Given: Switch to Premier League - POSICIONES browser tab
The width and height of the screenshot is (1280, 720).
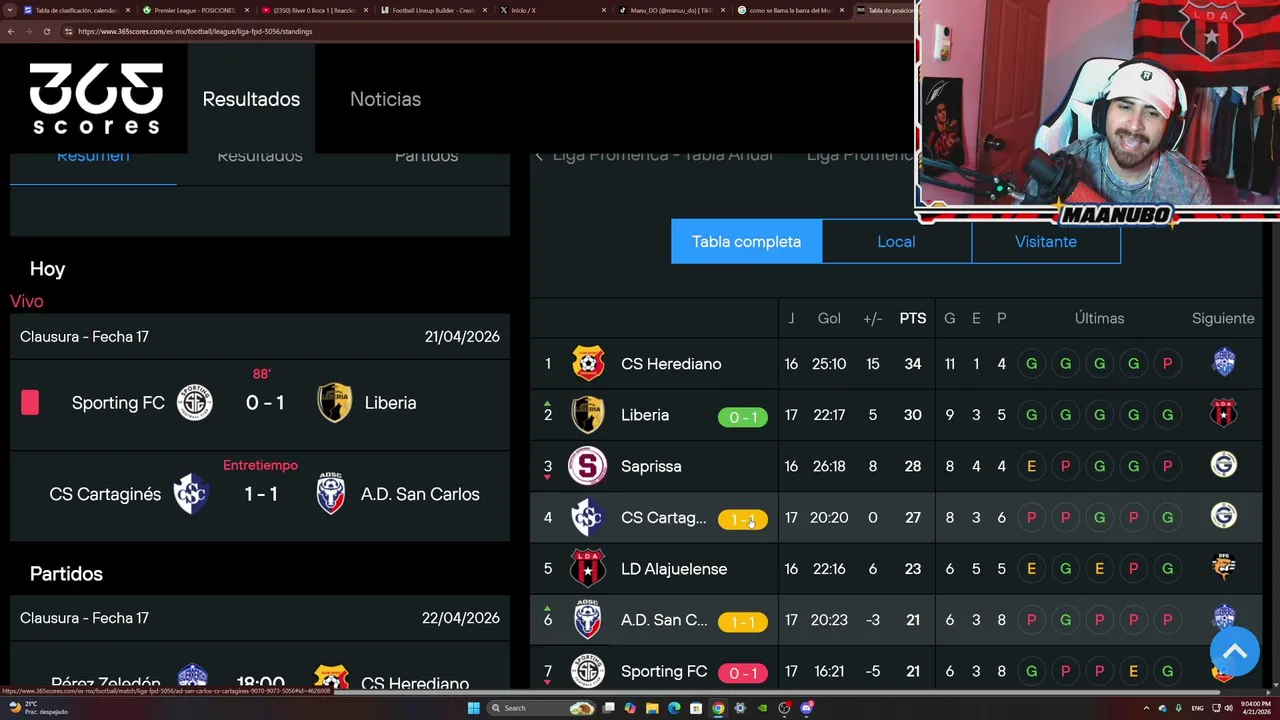Looking at the screenshot, I should (194, 10).
